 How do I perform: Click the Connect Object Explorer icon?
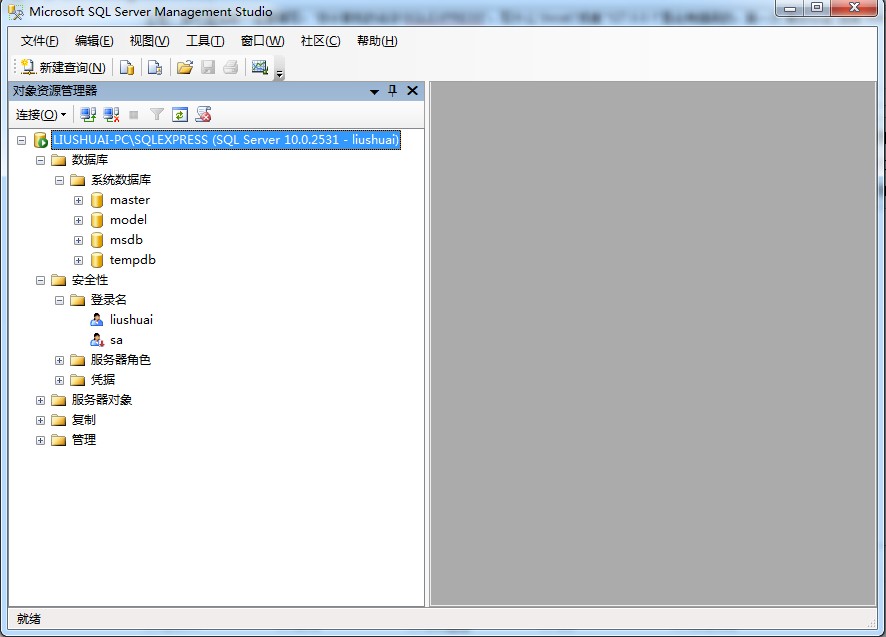[89, 115]
